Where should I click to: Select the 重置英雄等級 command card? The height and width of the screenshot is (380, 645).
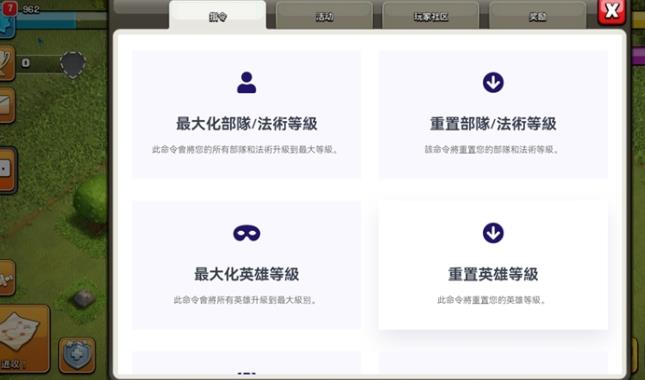click(493, 265)
